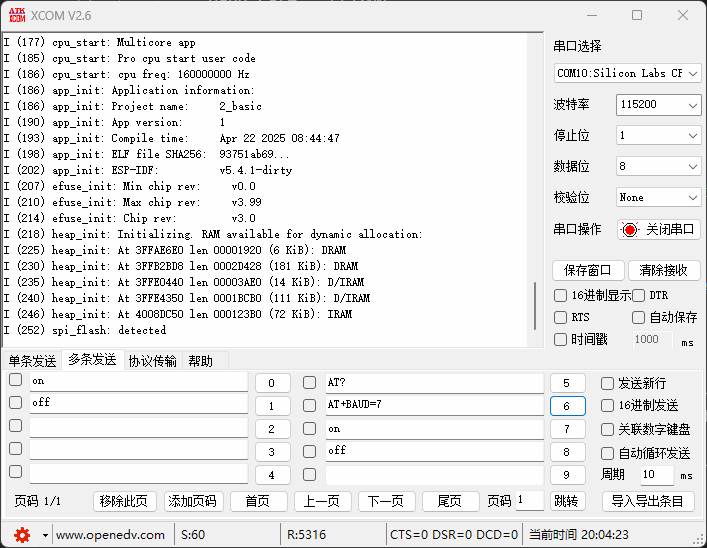The image size is (707, 548).
Task: Toggle the RTS checkbox
Action: tap(560, 317)
